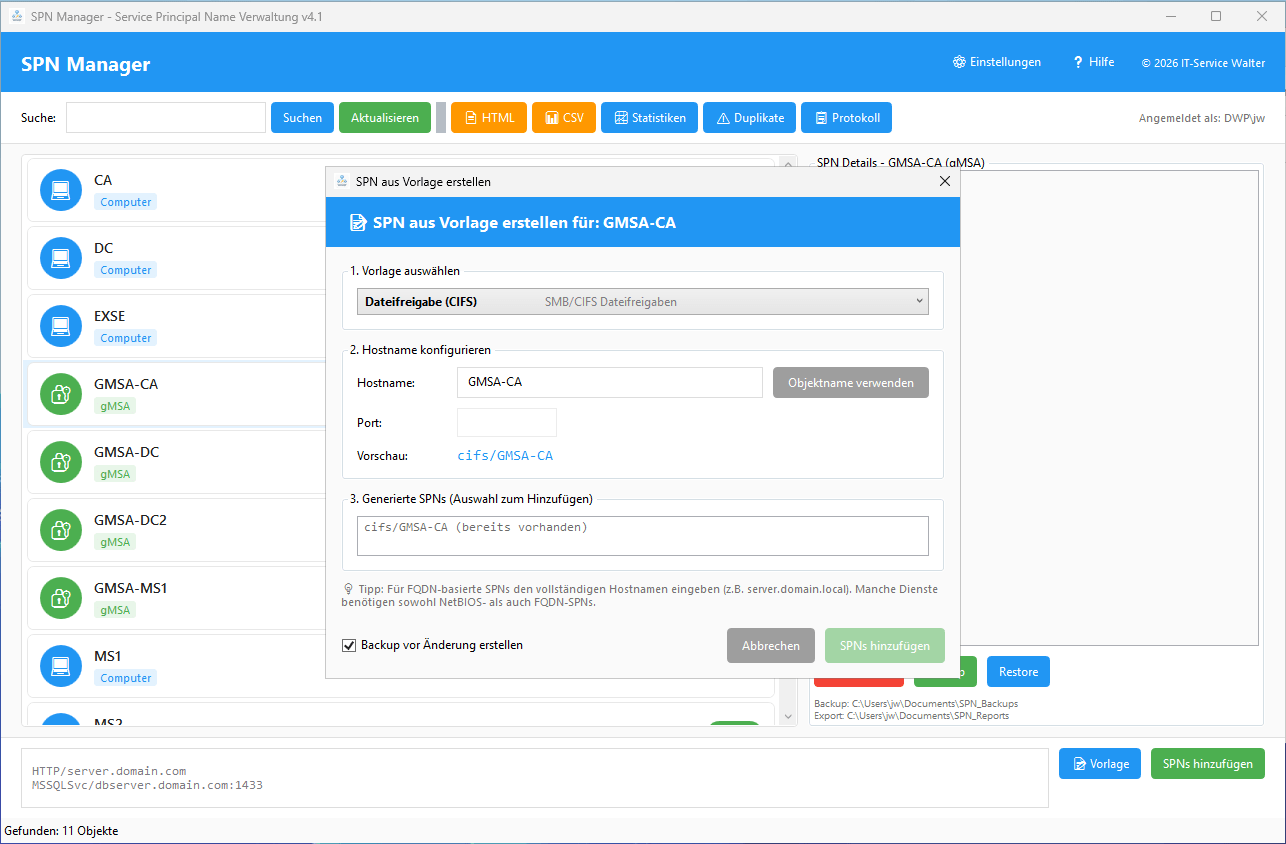This screenshot has height=844, width=1286.
Task: Click the CA computer icon in list
Action: (x=60, y=190)
